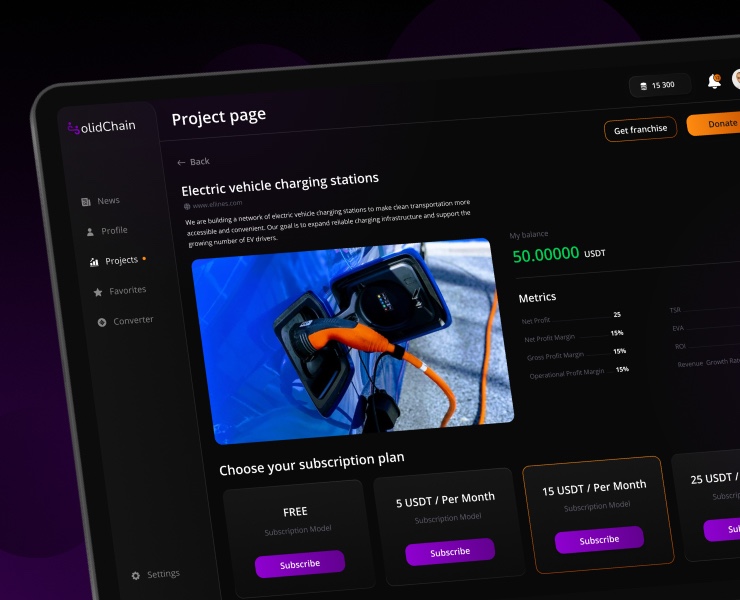
Task: Click the SolidChain logo icon
Action: 73,128
